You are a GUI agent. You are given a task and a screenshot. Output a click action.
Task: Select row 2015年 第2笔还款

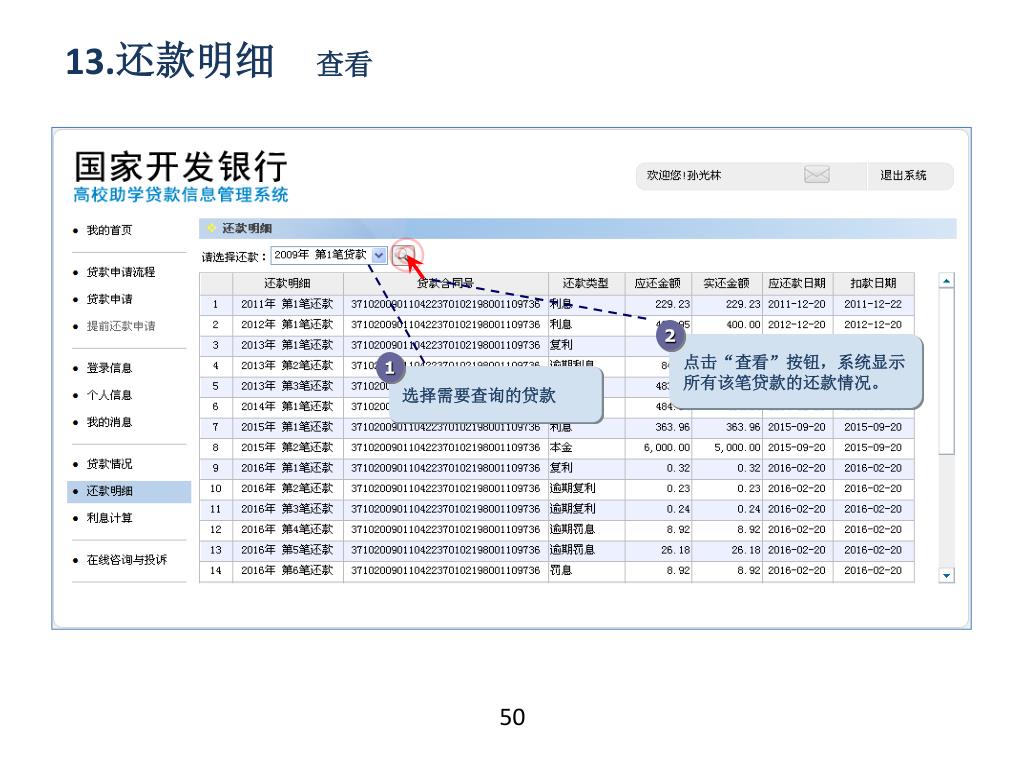556,447
